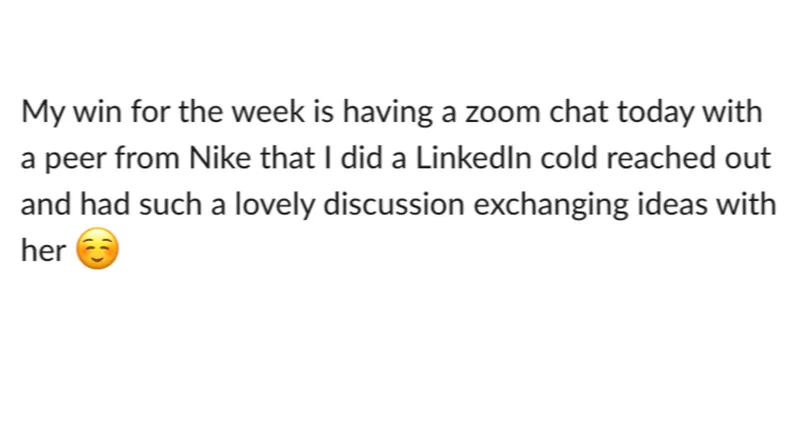Click the word "discussion" in the message
Screen dimensions: 793x436
[393, 204]
